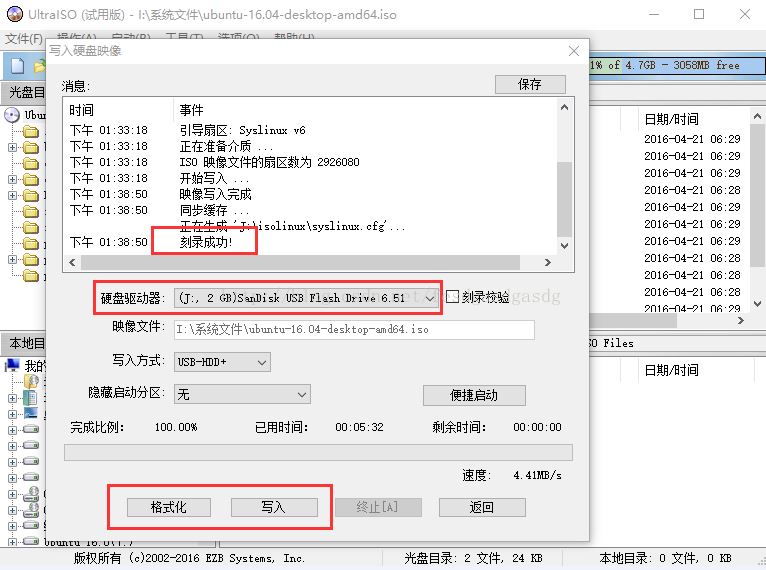
Task: Click the 格式化 format button
Action: coord(168,507)
